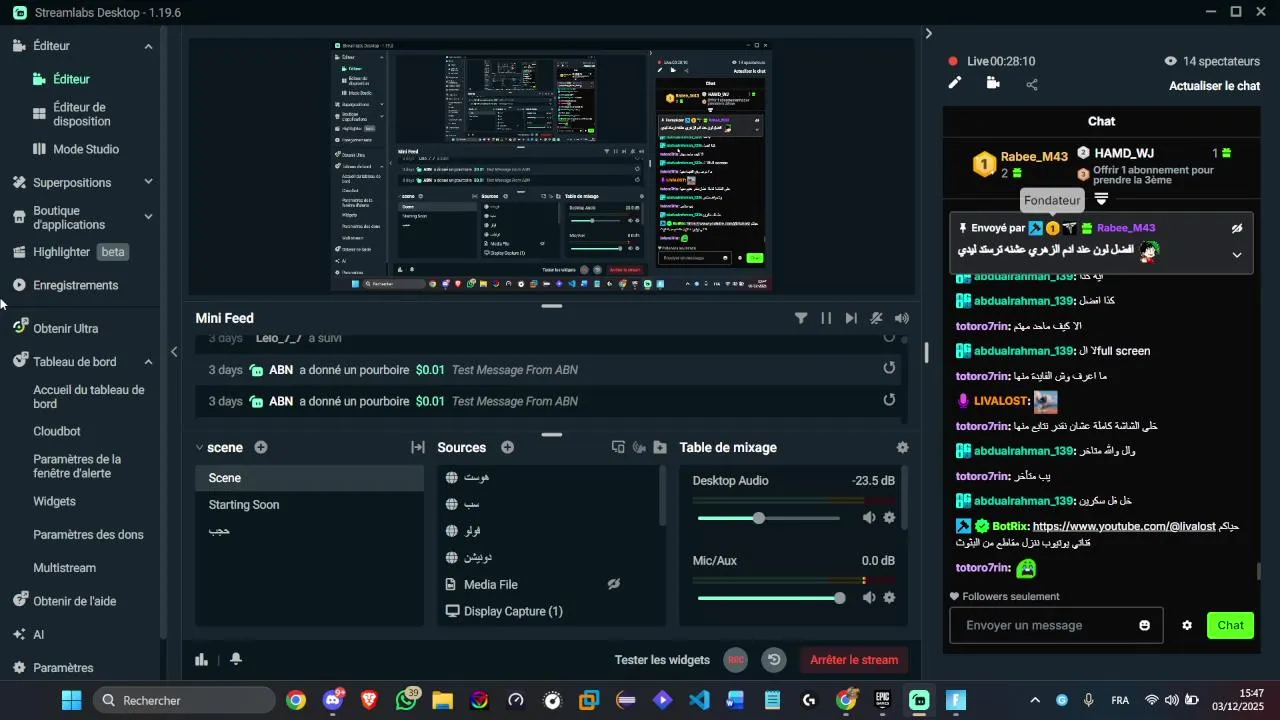Replay the first ABN tip alert
The image size is (1280, 720).
point(889,369)
